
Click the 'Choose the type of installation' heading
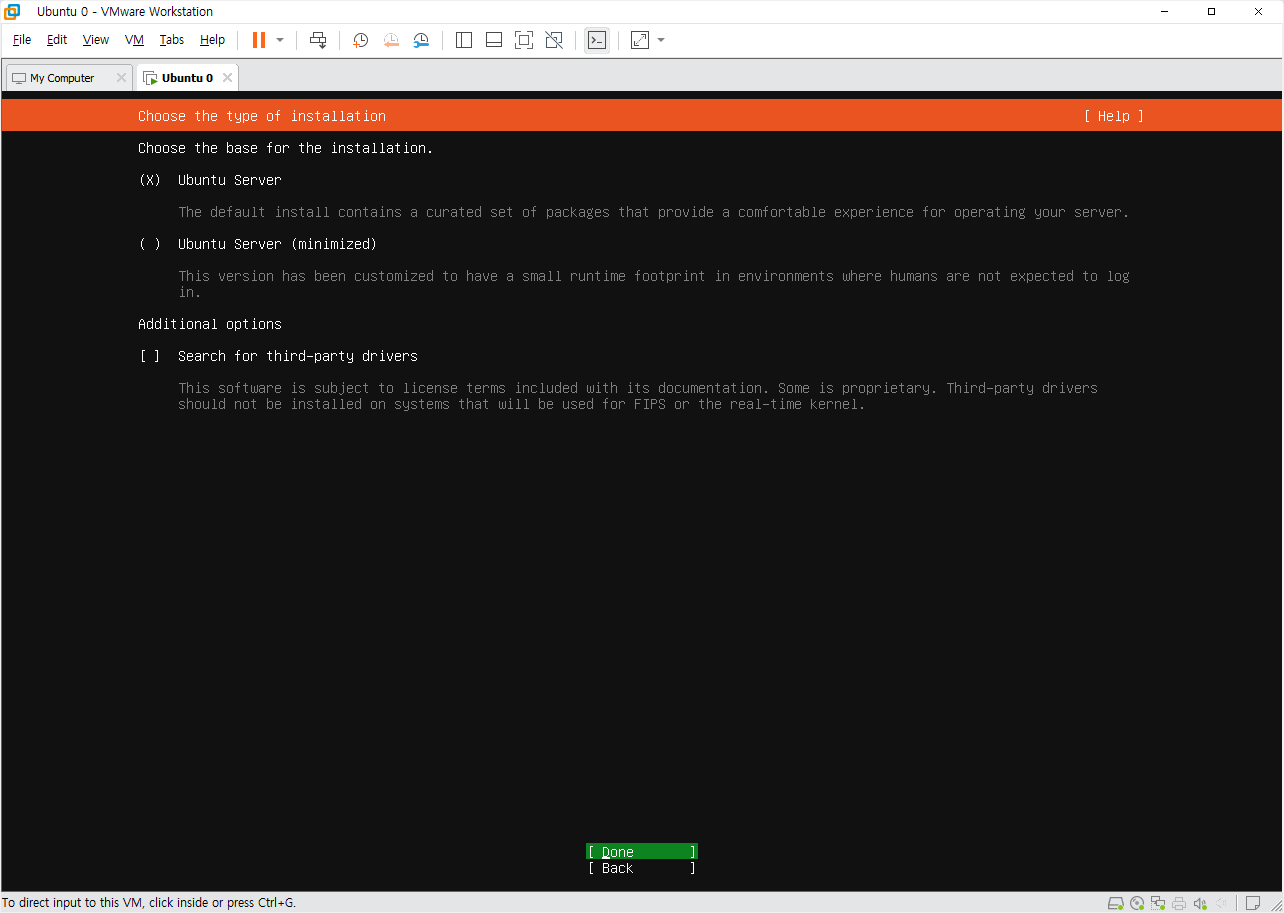coord(262,116)
